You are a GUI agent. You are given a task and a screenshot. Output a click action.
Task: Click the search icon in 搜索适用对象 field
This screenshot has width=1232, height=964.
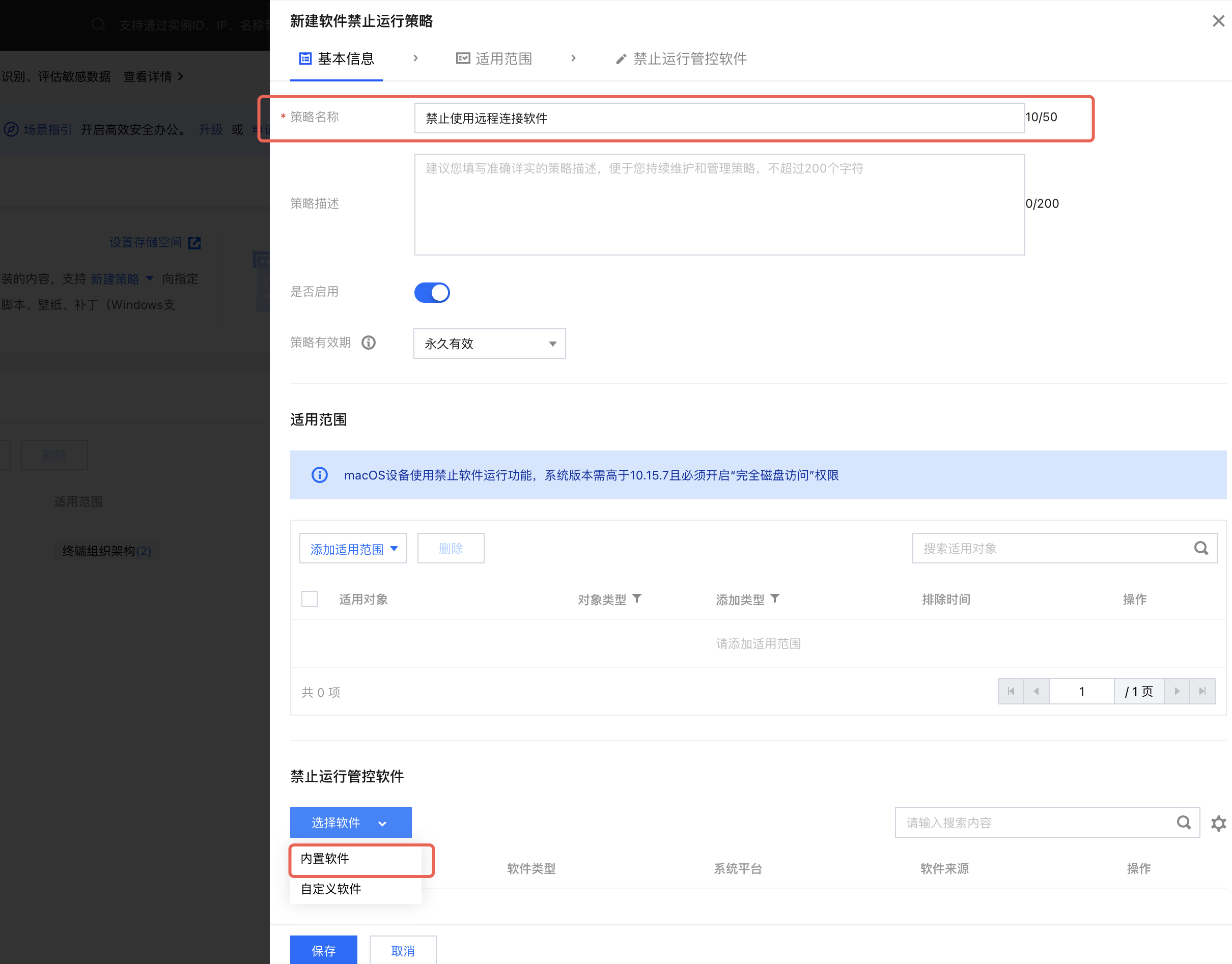1201,548
